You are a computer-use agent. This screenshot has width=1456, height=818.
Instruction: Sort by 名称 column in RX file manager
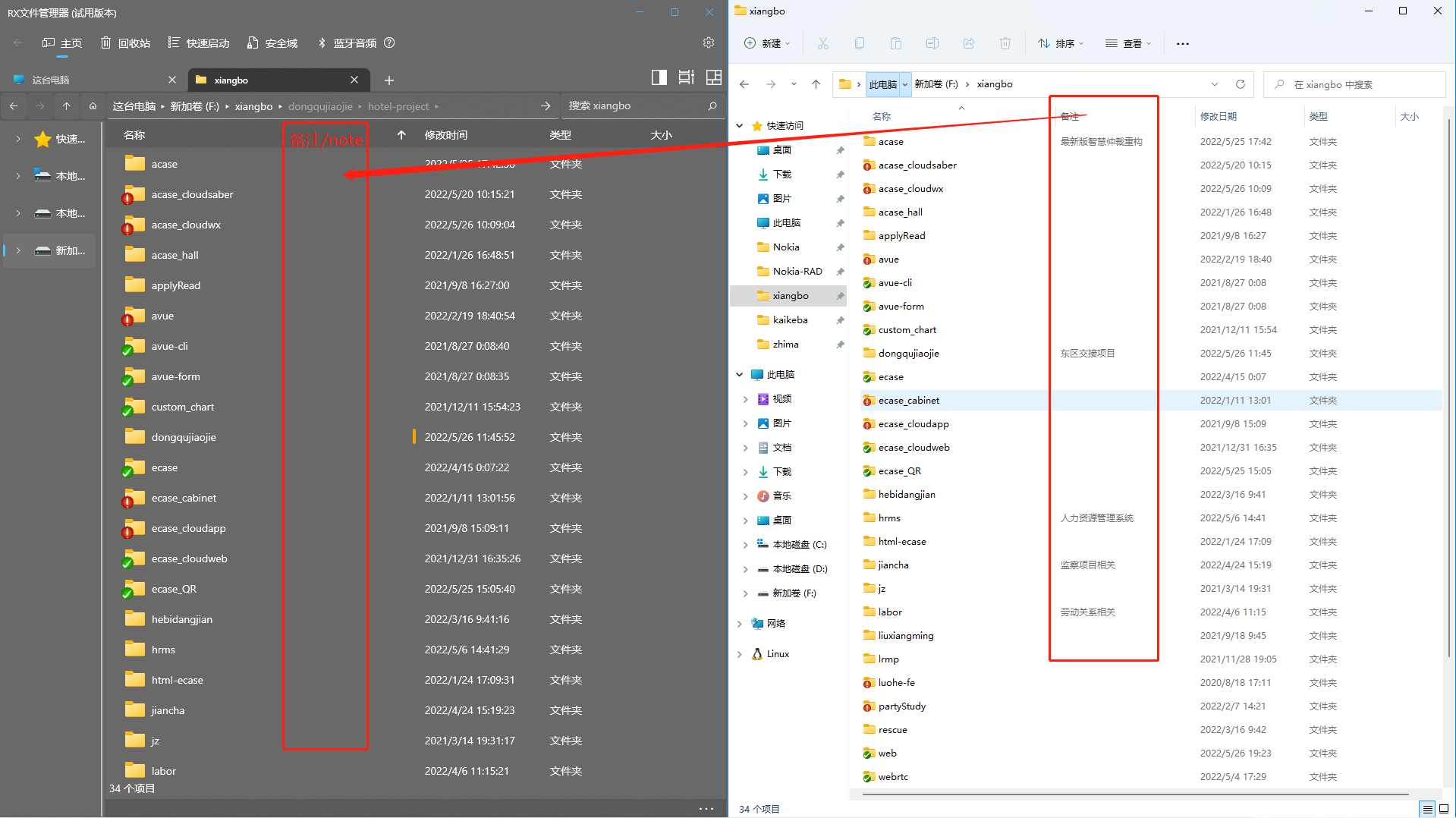[134, 135]
